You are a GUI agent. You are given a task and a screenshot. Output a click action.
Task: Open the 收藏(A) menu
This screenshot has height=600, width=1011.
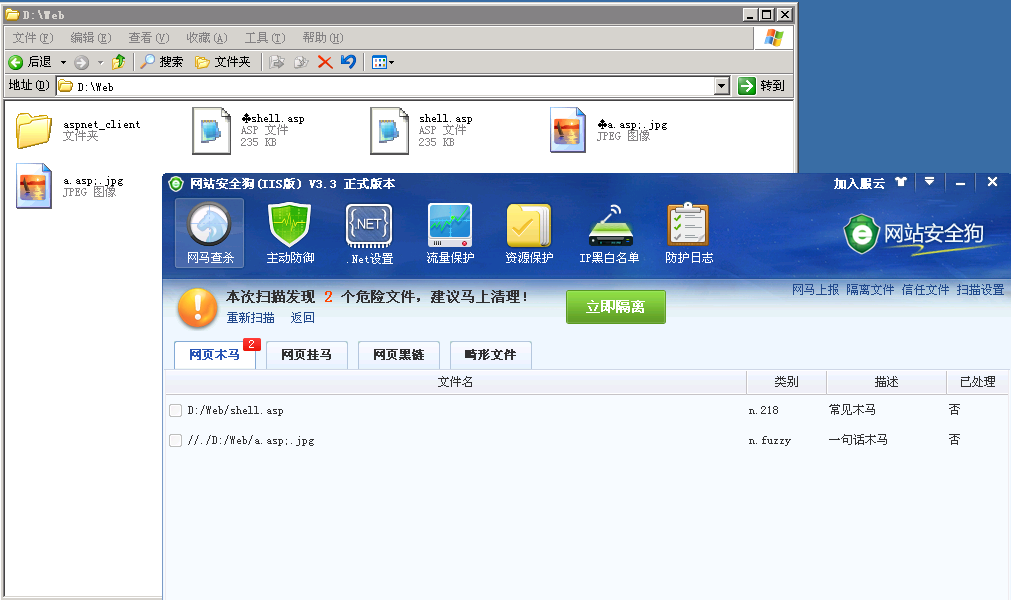tap(207, 38)
